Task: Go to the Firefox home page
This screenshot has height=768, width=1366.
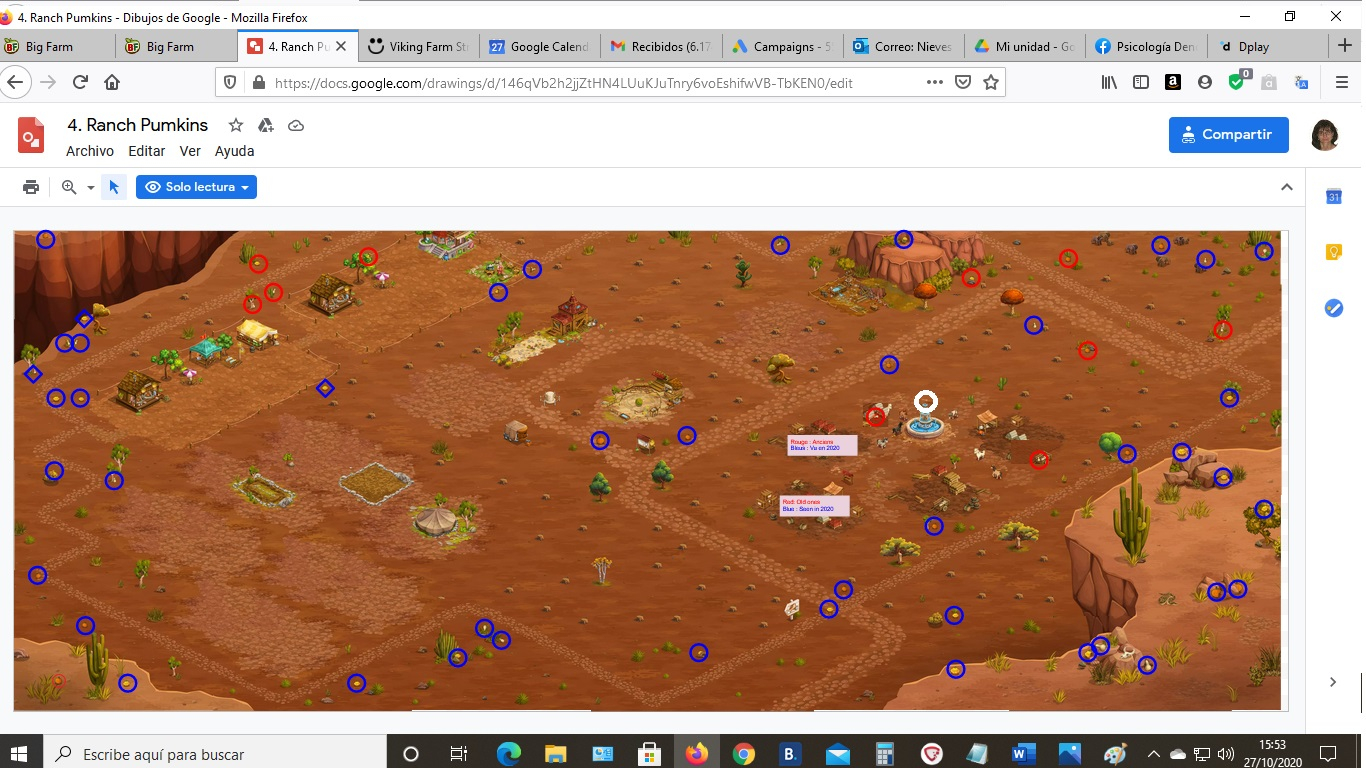Action: tap(112, 83)
